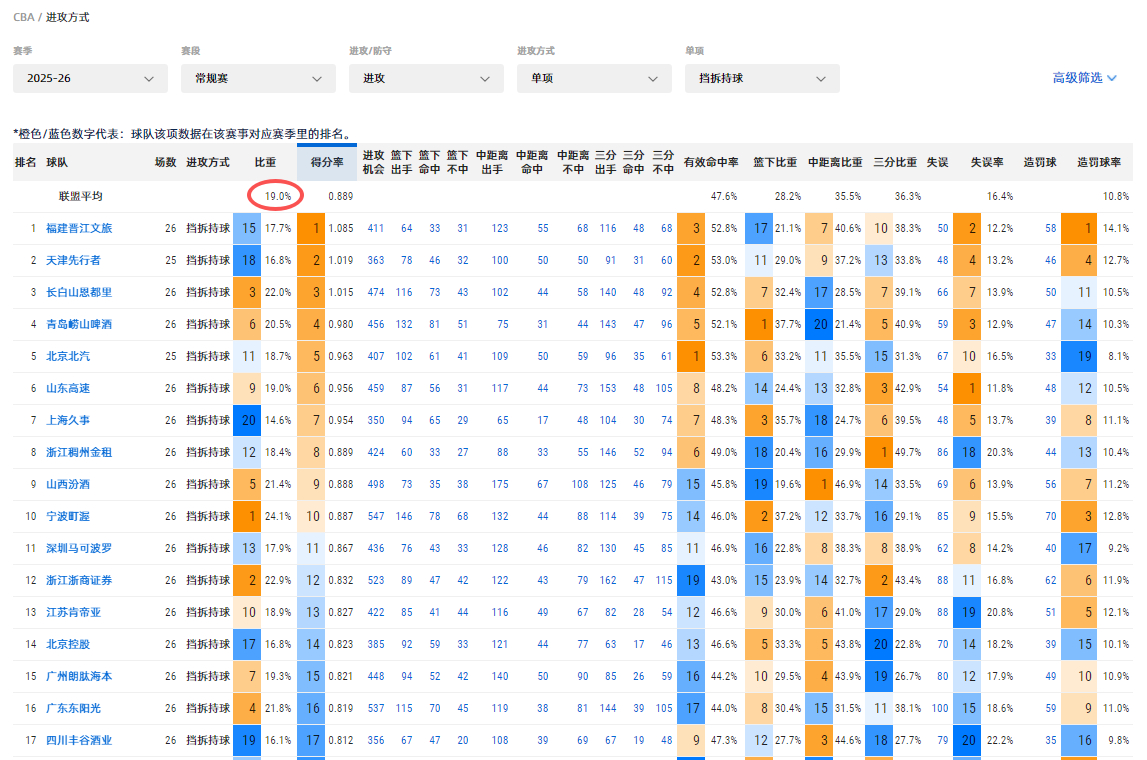
Task: Sort by 有效命中率 column header
Action: [x=711, y=162]
